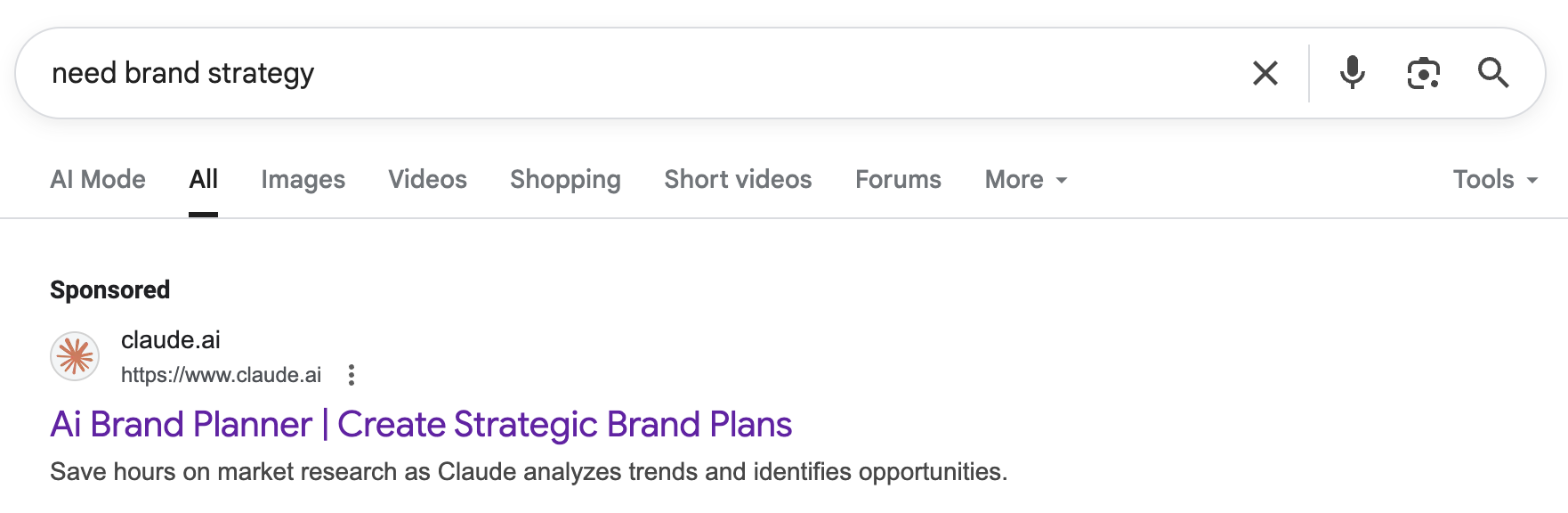
Task: Show Forums results
Action: coord(898,180)
